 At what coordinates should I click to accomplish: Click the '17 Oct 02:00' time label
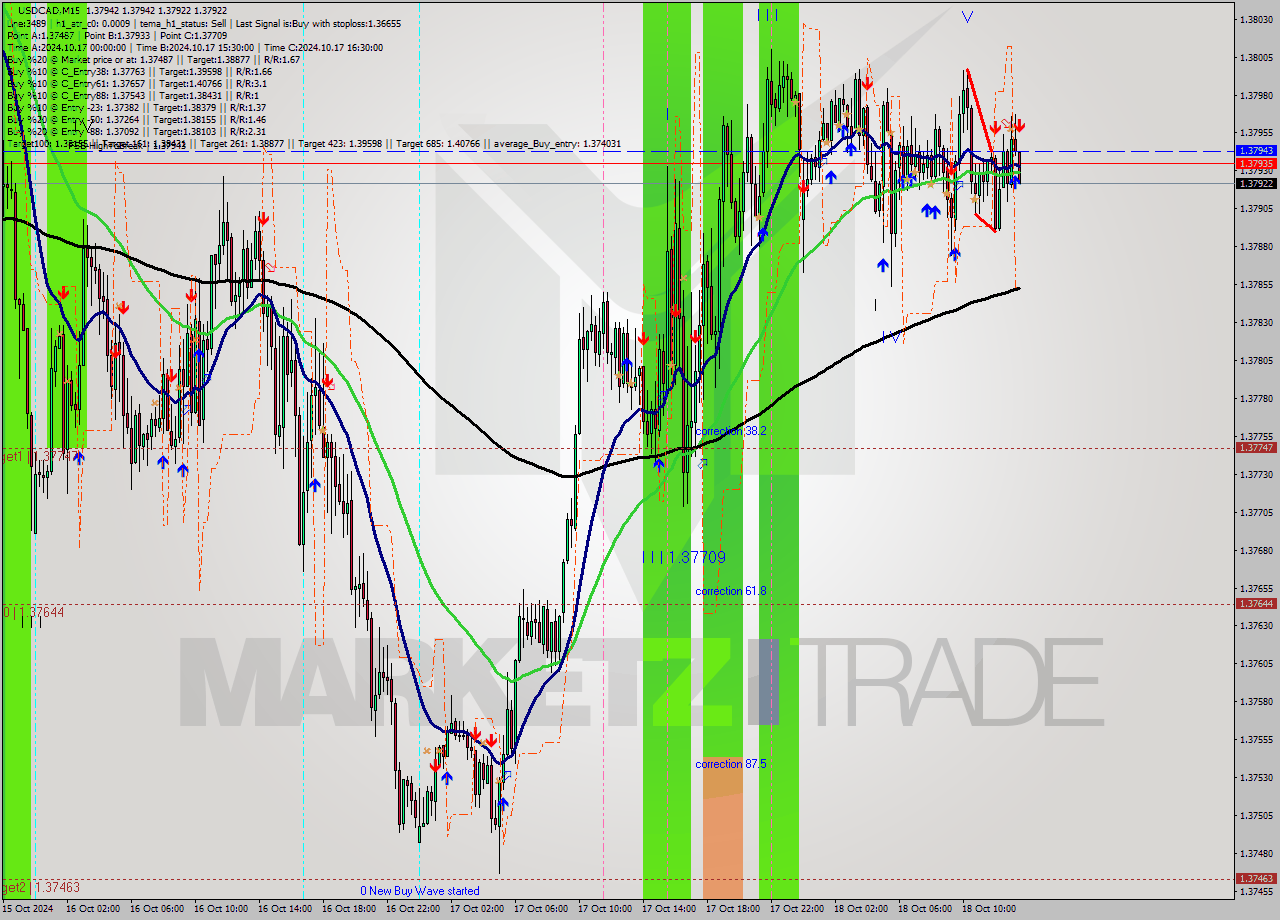pyautogui.click(x=477, y=909)
